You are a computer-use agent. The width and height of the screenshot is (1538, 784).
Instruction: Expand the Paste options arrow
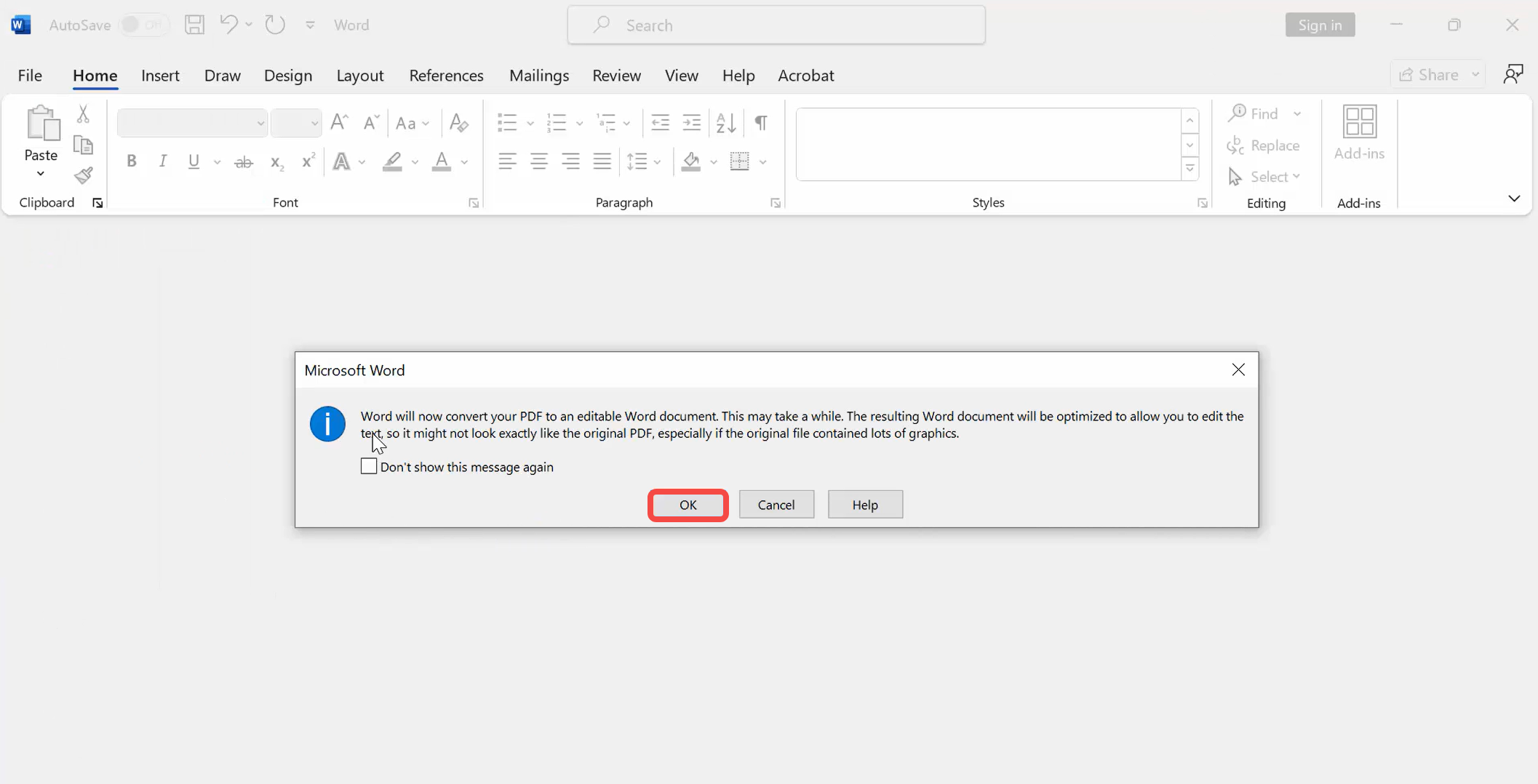[x=41, y=174]
